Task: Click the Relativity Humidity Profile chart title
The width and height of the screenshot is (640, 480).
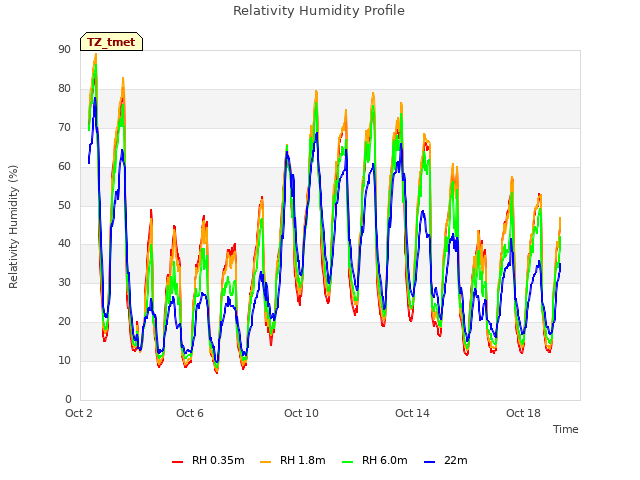Action: [319, 11]
